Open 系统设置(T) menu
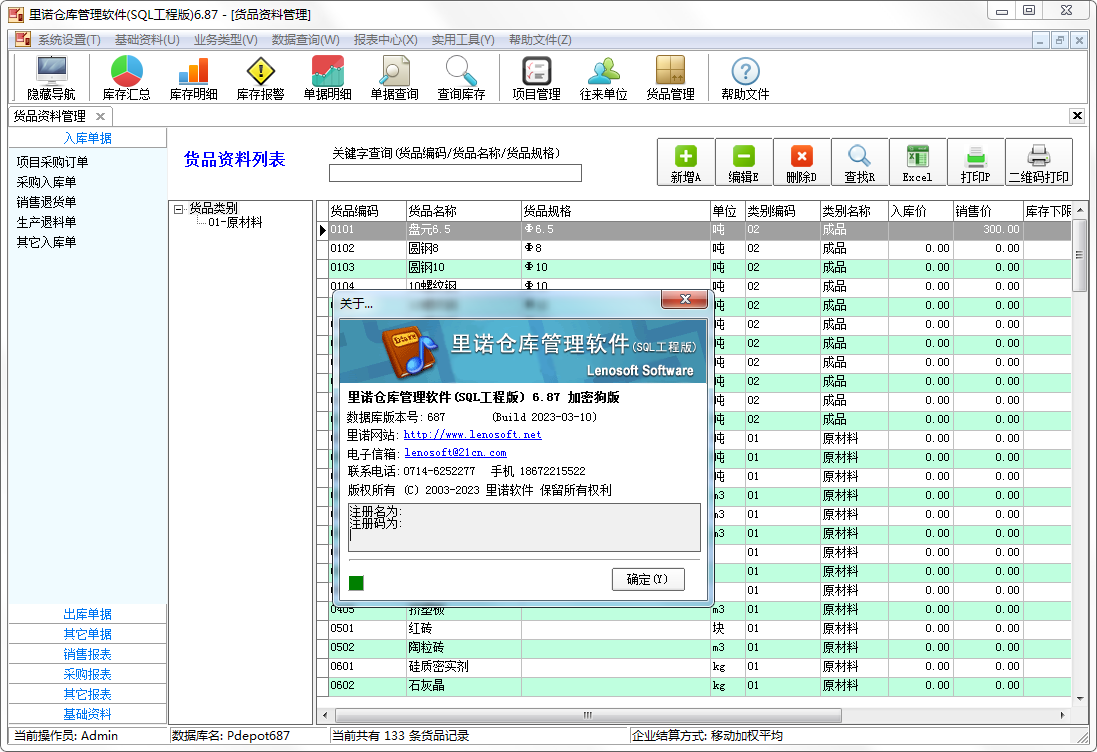The width and height of the screenshot is (1097, 752). (69, 40)
